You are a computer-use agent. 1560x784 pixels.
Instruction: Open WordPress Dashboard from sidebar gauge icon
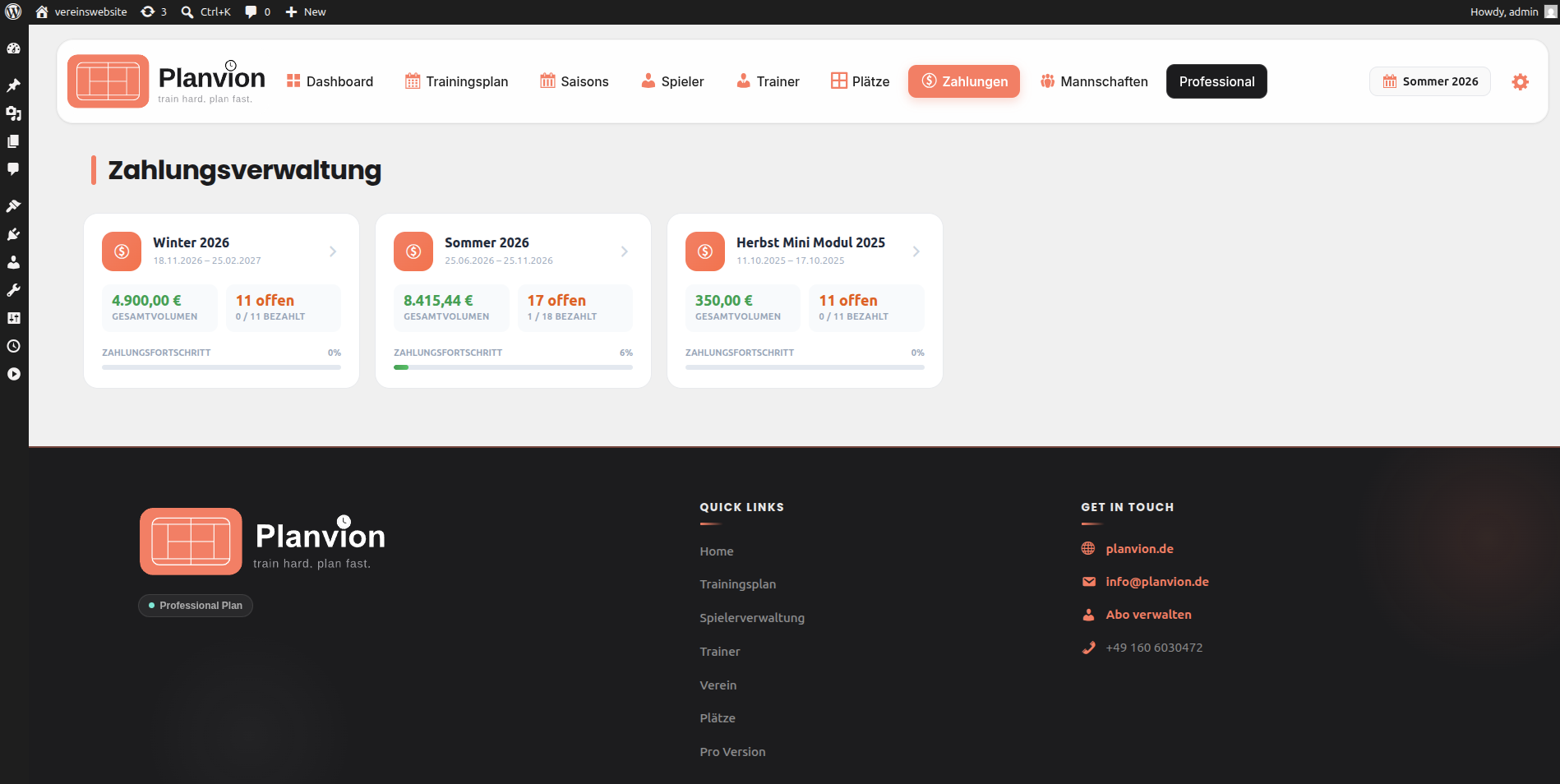13,48
